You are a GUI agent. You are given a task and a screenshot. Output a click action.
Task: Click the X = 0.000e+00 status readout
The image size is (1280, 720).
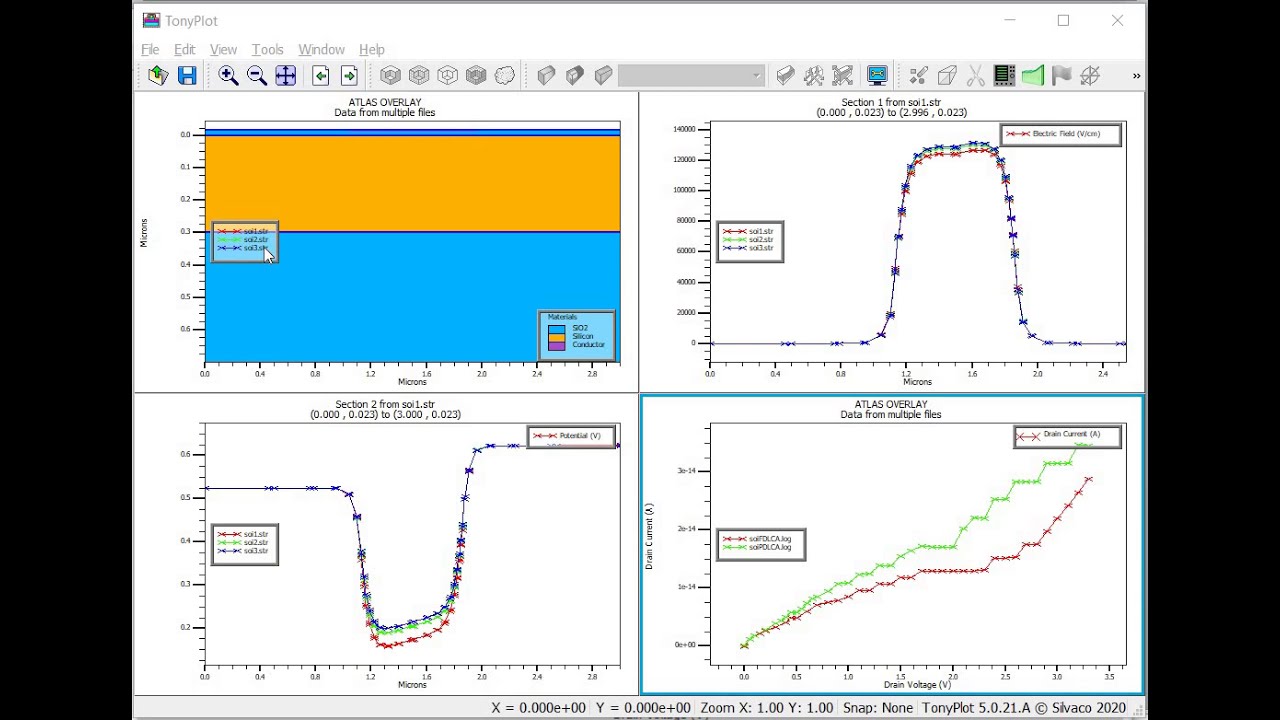(538, 708)
